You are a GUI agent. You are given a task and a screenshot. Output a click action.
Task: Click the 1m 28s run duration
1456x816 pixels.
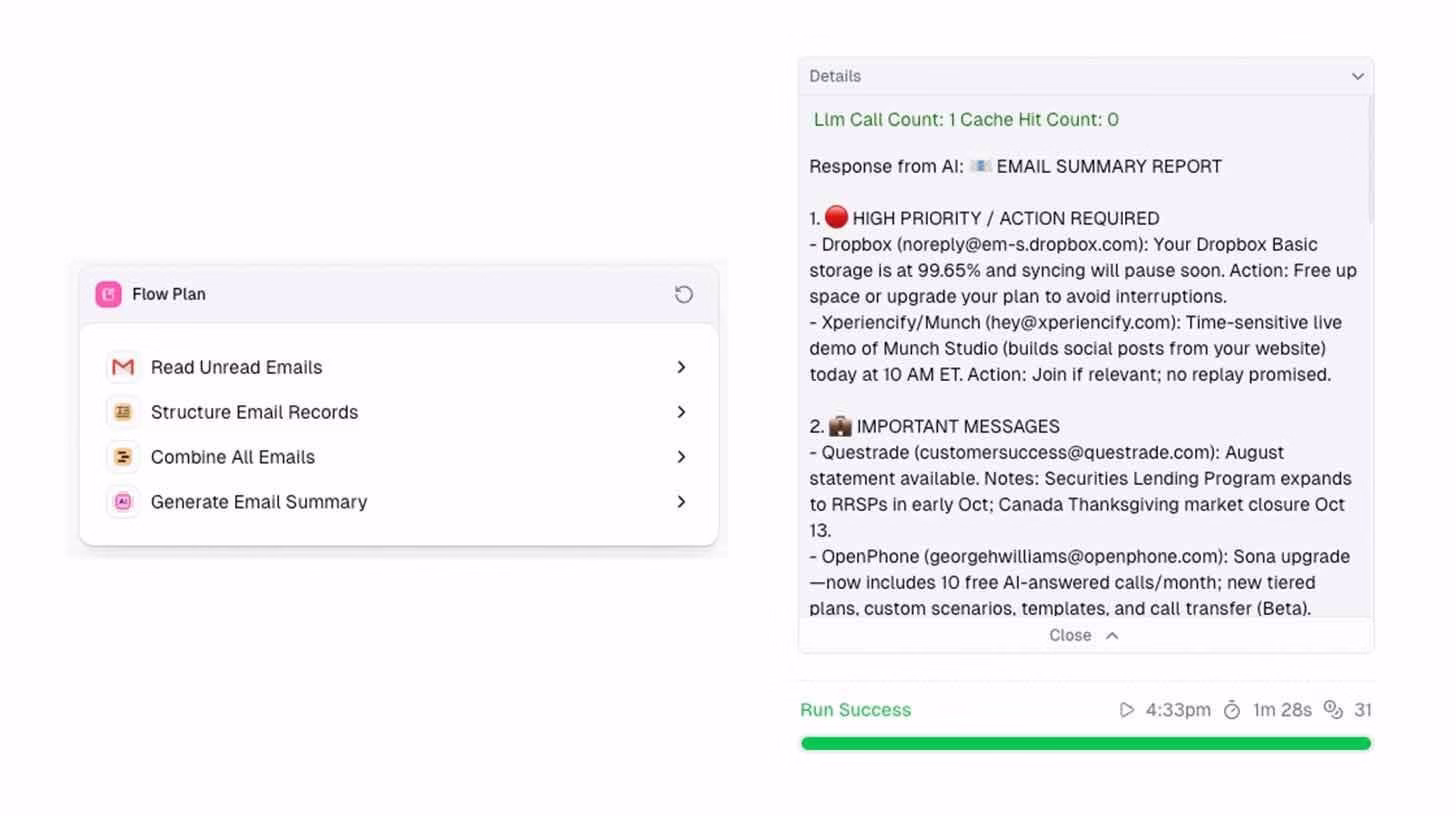pos(1282,710)
